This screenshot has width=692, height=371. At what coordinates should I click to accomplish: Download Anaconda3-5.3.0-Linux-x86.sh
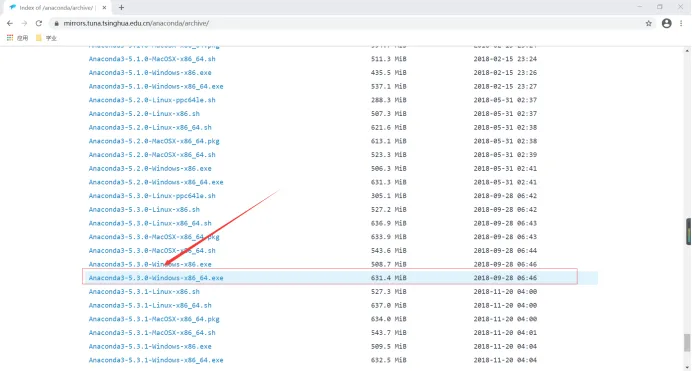pyautogui.click(x=144, y=209)
